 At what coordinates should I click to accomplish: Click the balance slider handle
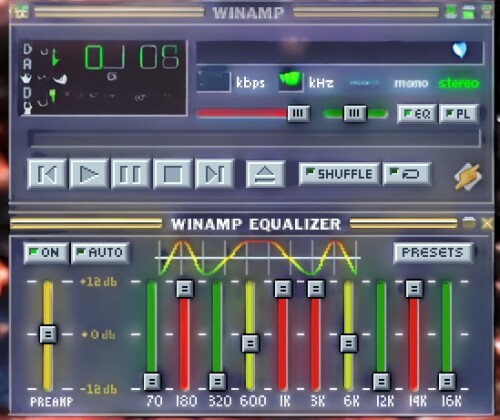pyautogui.click(x=355, y=114)
